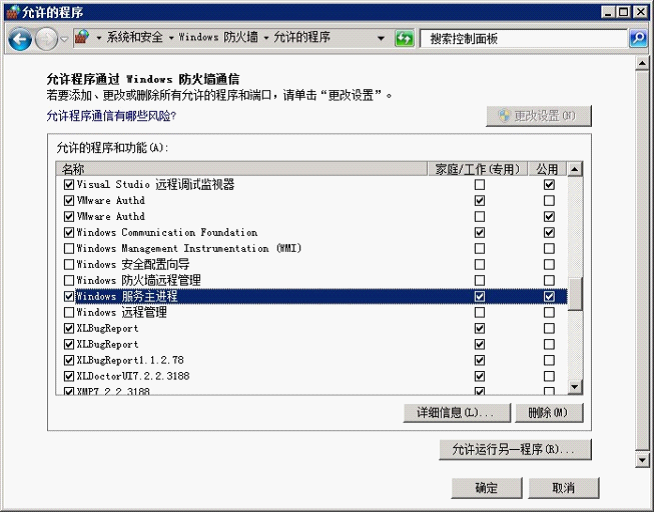Click the firewall icon in window title bar
Viewport: 654px width, 512px height.
pyautogui.click(x=12, y=12)
